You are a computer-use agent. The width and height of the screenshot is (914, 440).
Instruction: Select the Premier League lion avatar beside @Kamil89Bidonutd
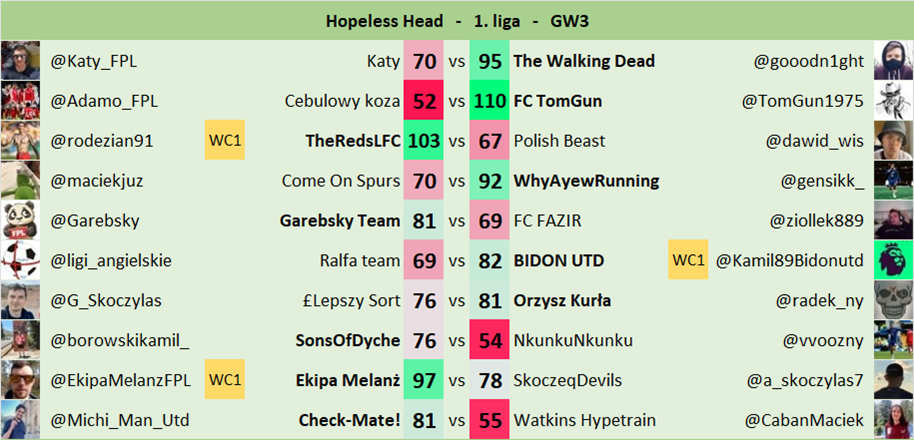893,261
